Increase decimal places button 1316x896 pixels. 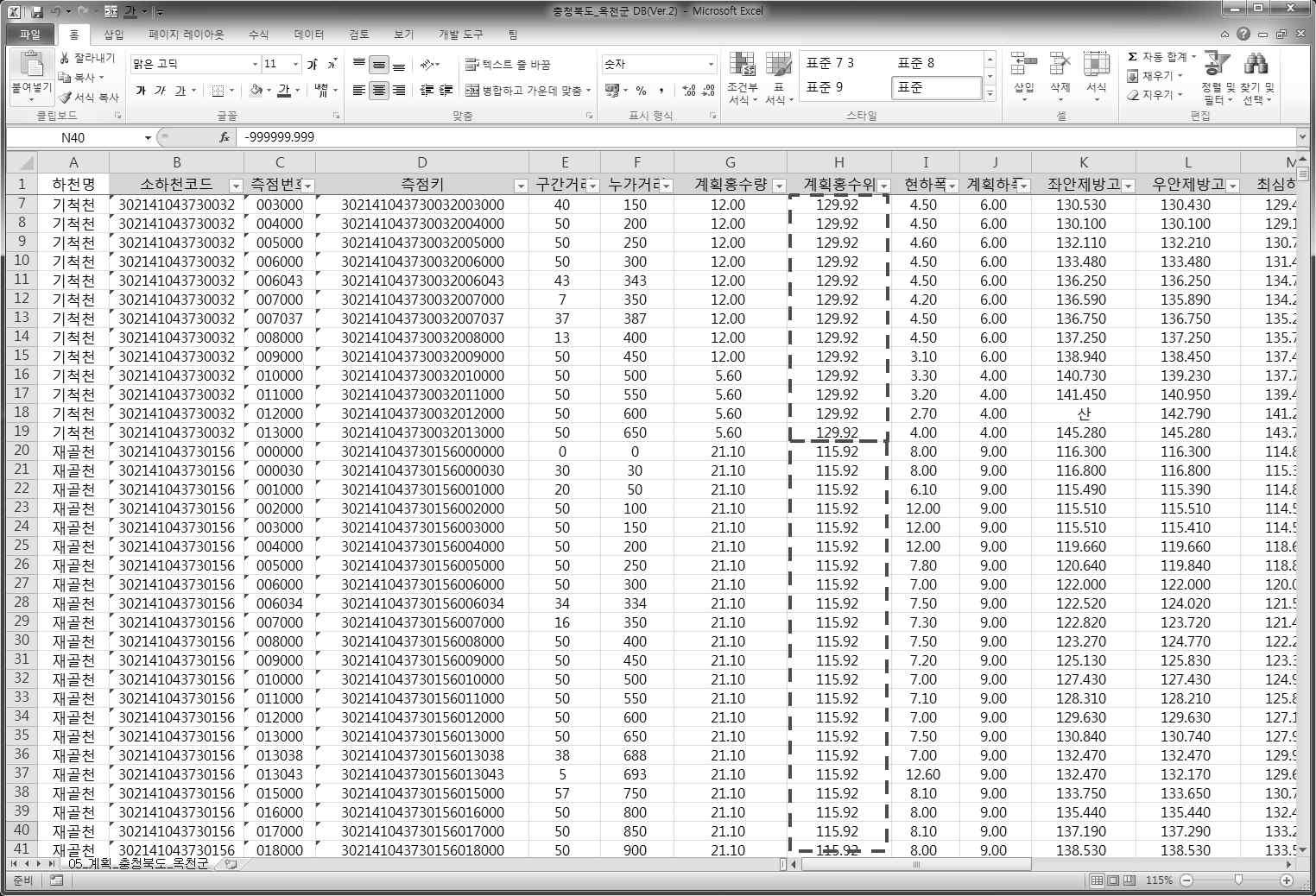click(688, 90)
